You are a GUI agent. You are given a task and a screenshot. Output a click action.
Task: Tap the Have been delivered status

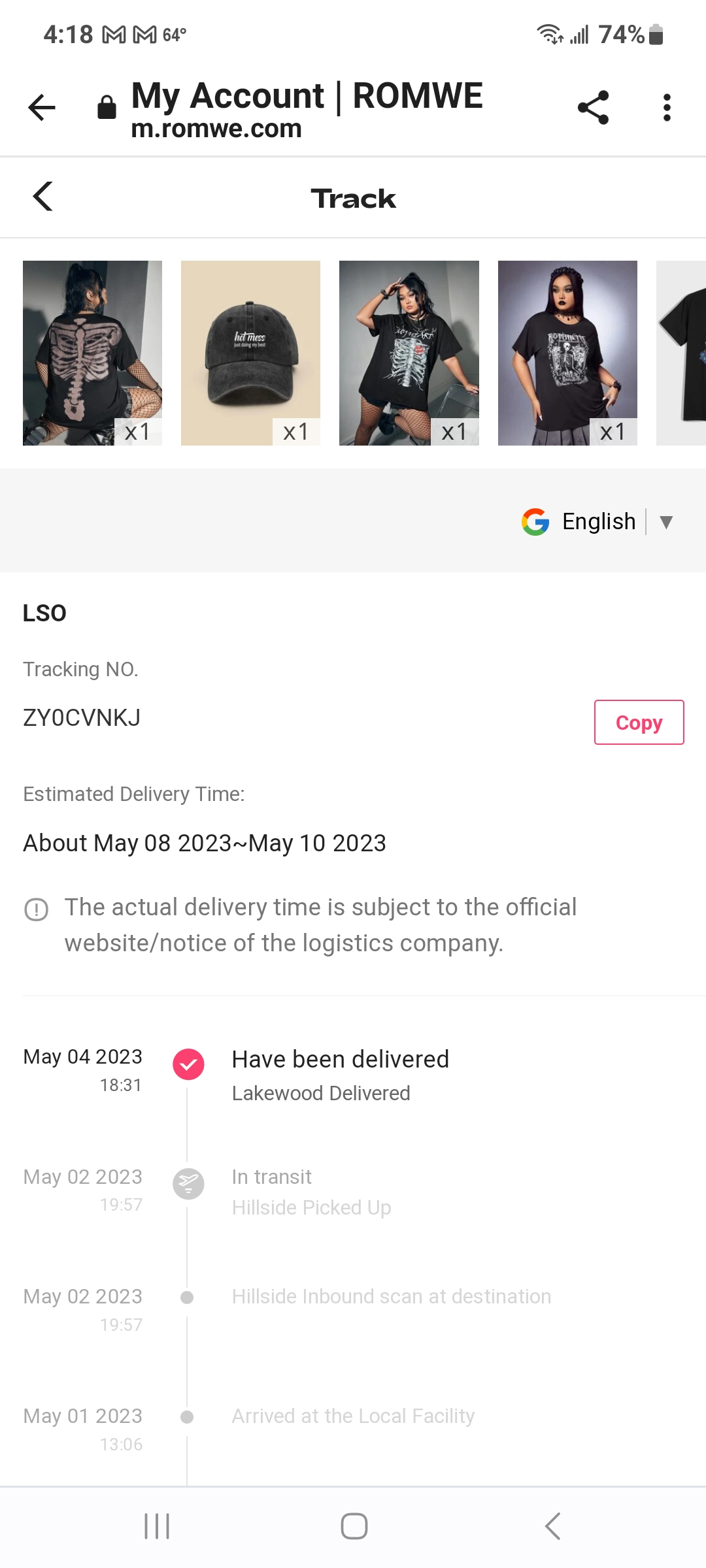(340, 1060)
